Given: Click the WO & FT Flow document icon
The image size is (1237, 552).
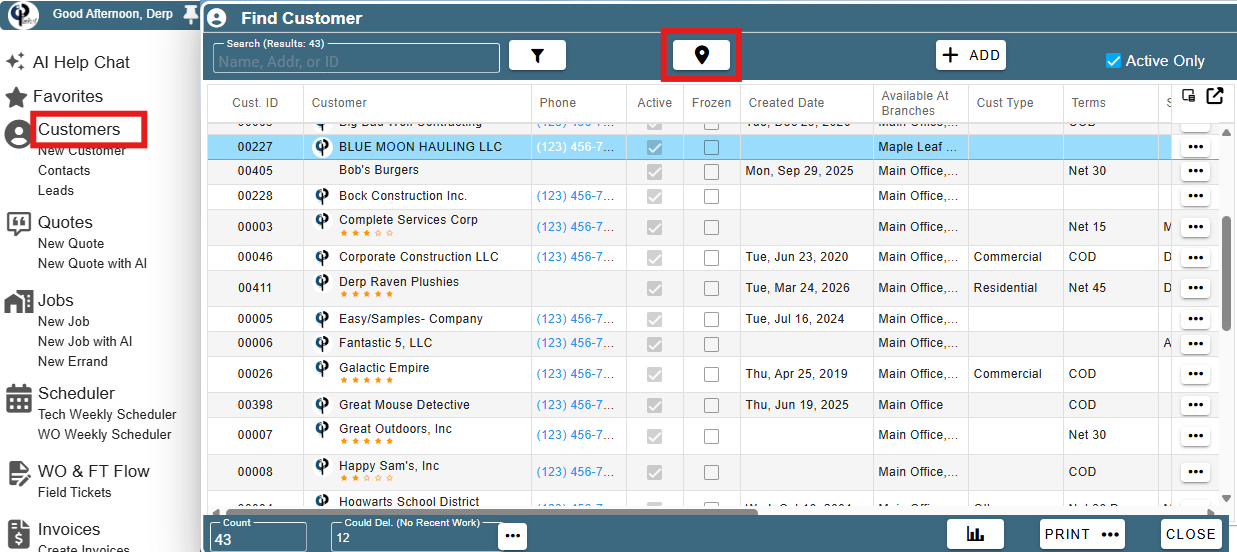Looking at the screenshot, I should point(19,474).
